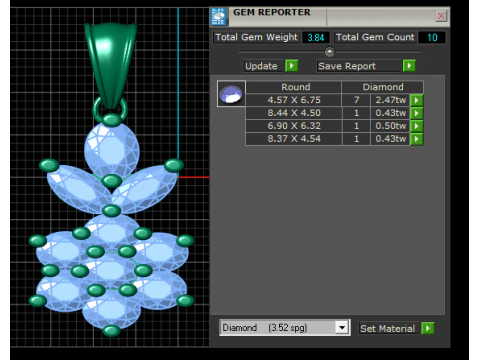Image resolution: width=480 pixels, height=360 pixels.
Task: Click the green arrow for the 8.37 X 4.54 row
Action: pyautogui.click(x=416, y=139)
